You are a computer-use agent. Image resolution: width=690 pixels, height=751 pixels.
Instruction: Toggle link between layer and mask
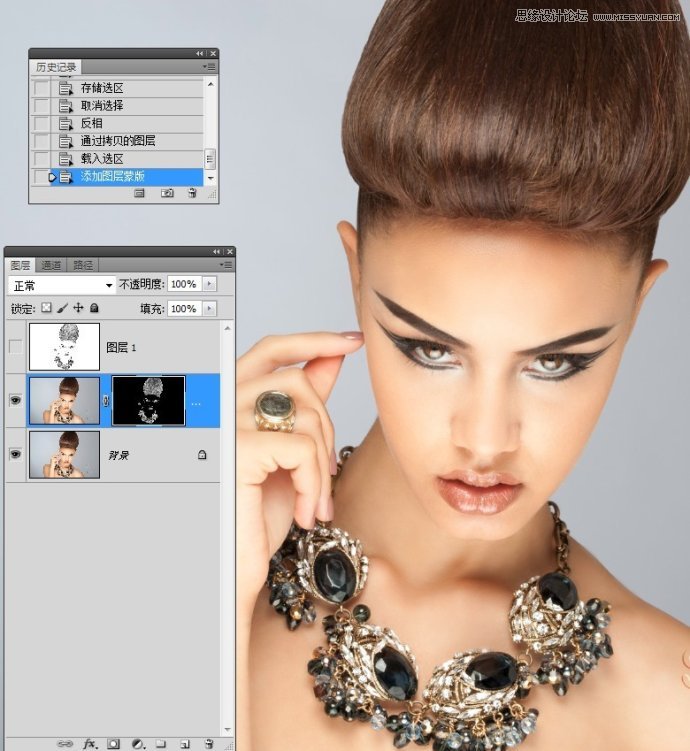(106, 401)
